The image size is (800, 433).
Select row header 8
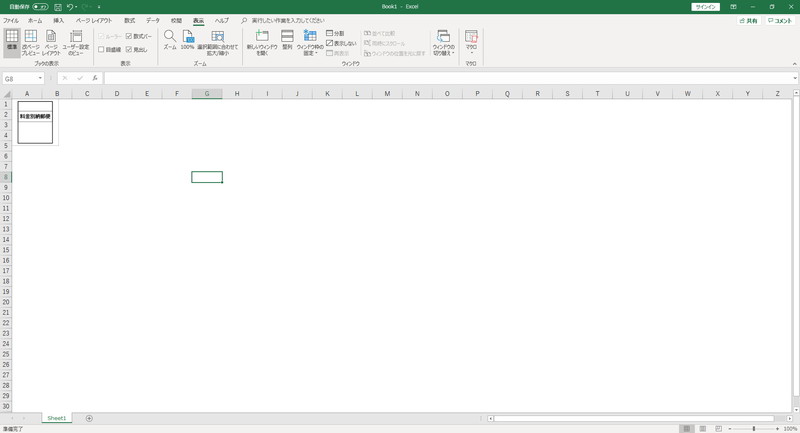pos(6,177)
